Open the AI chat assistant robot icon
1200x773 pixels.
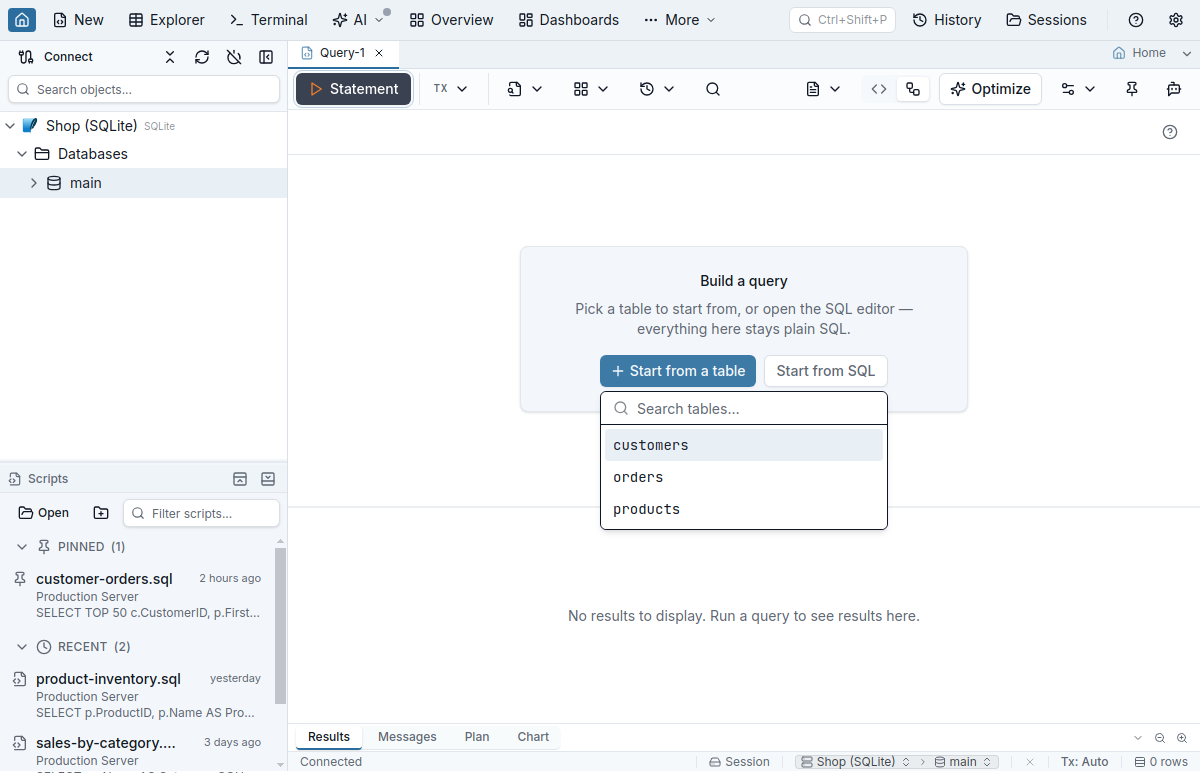pyautogui.click(x=1174, y=89)
